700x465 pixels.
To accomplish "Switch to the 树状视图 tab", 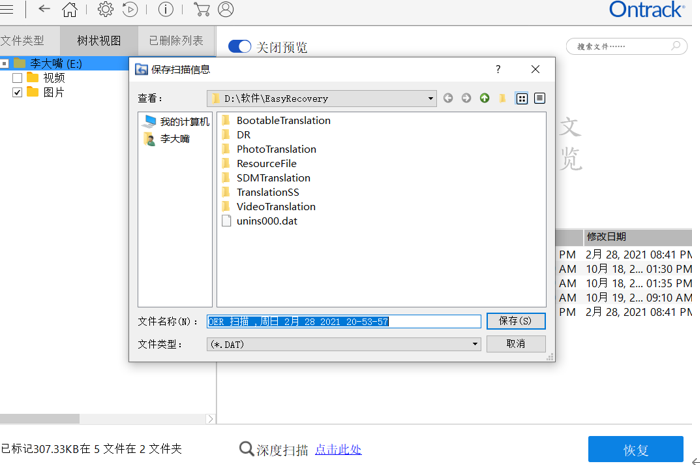I will tap(99, 41).
